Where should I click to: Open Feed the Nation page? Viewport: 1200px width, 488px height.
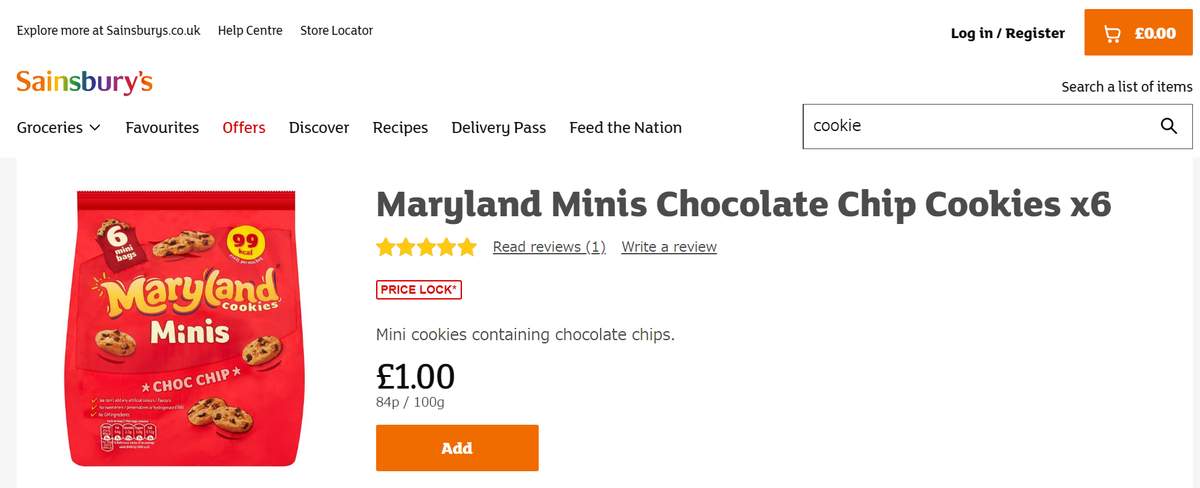pos(625,128)
